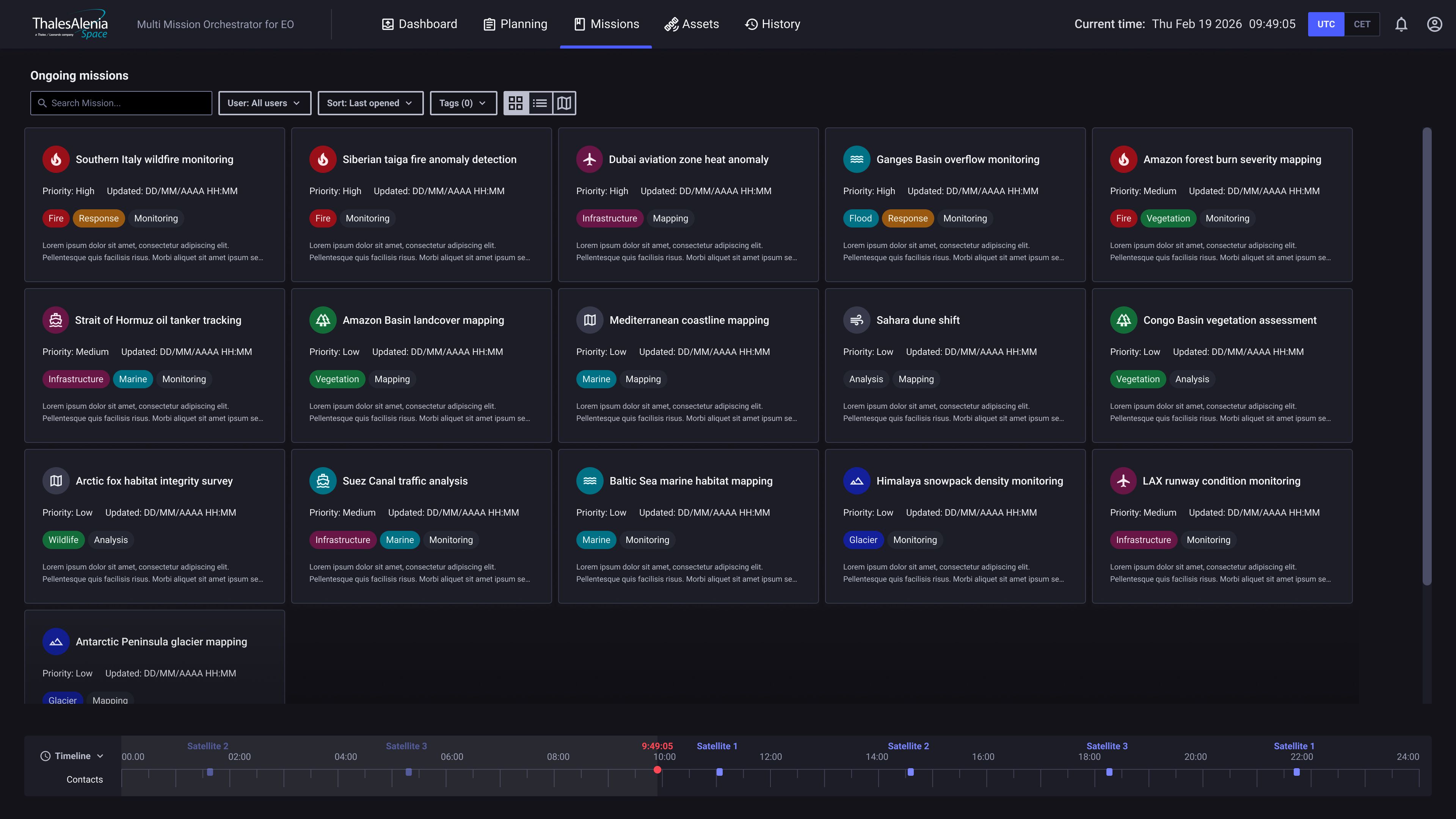
Task: Click Satellite 3 contact marker near 18:20
Action: (x=1109, y=772)
